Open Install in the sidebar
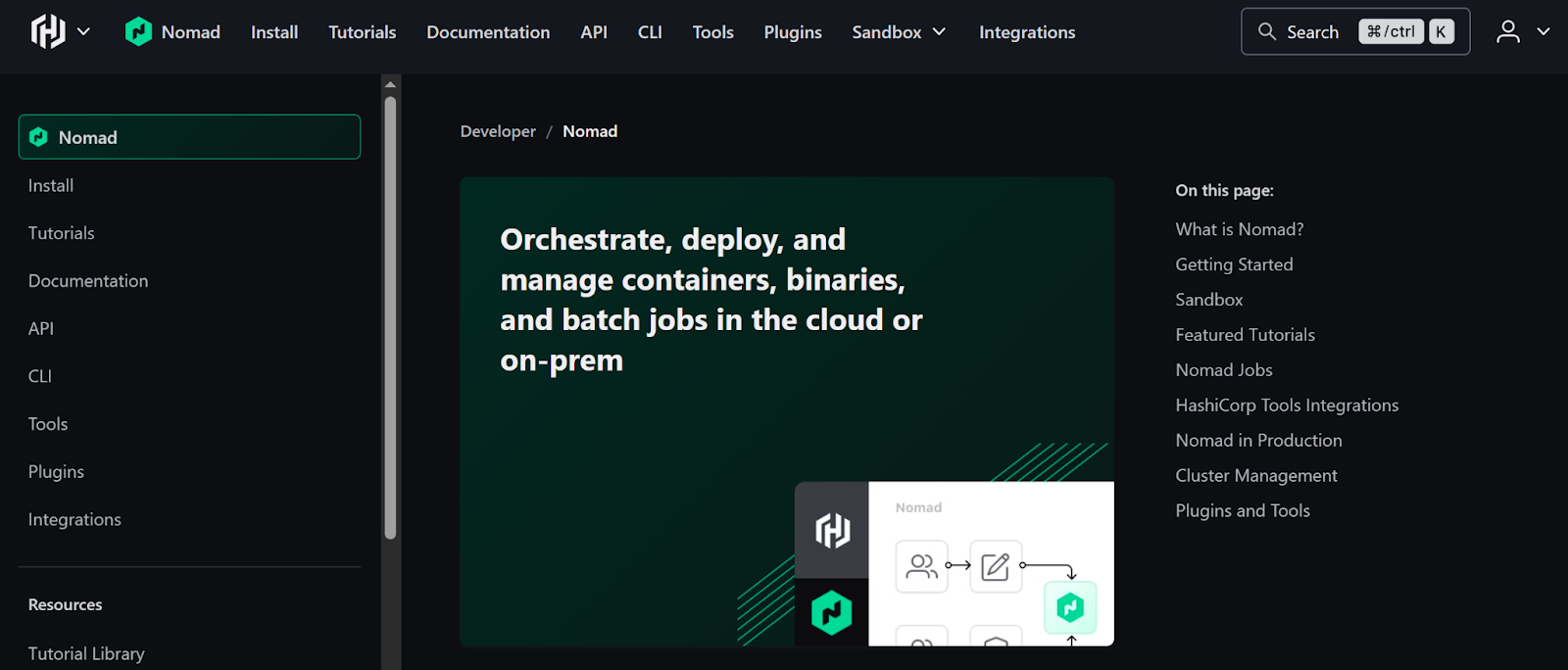 pyautogui.click(x=51, y=185)
